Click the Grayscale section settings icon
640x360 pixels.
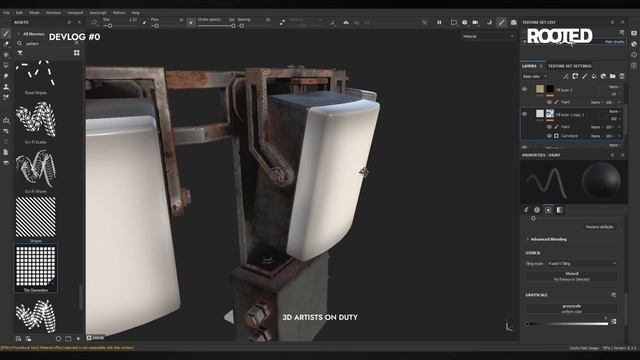pyautogui.click(x=613, y=295)
